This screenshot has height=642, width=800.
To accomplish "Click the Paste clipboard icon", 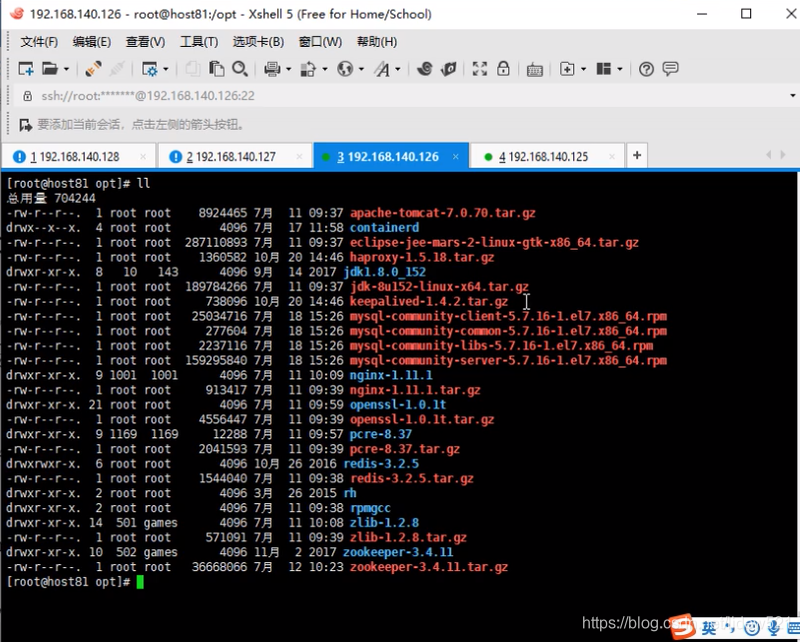I will [216, 68].
